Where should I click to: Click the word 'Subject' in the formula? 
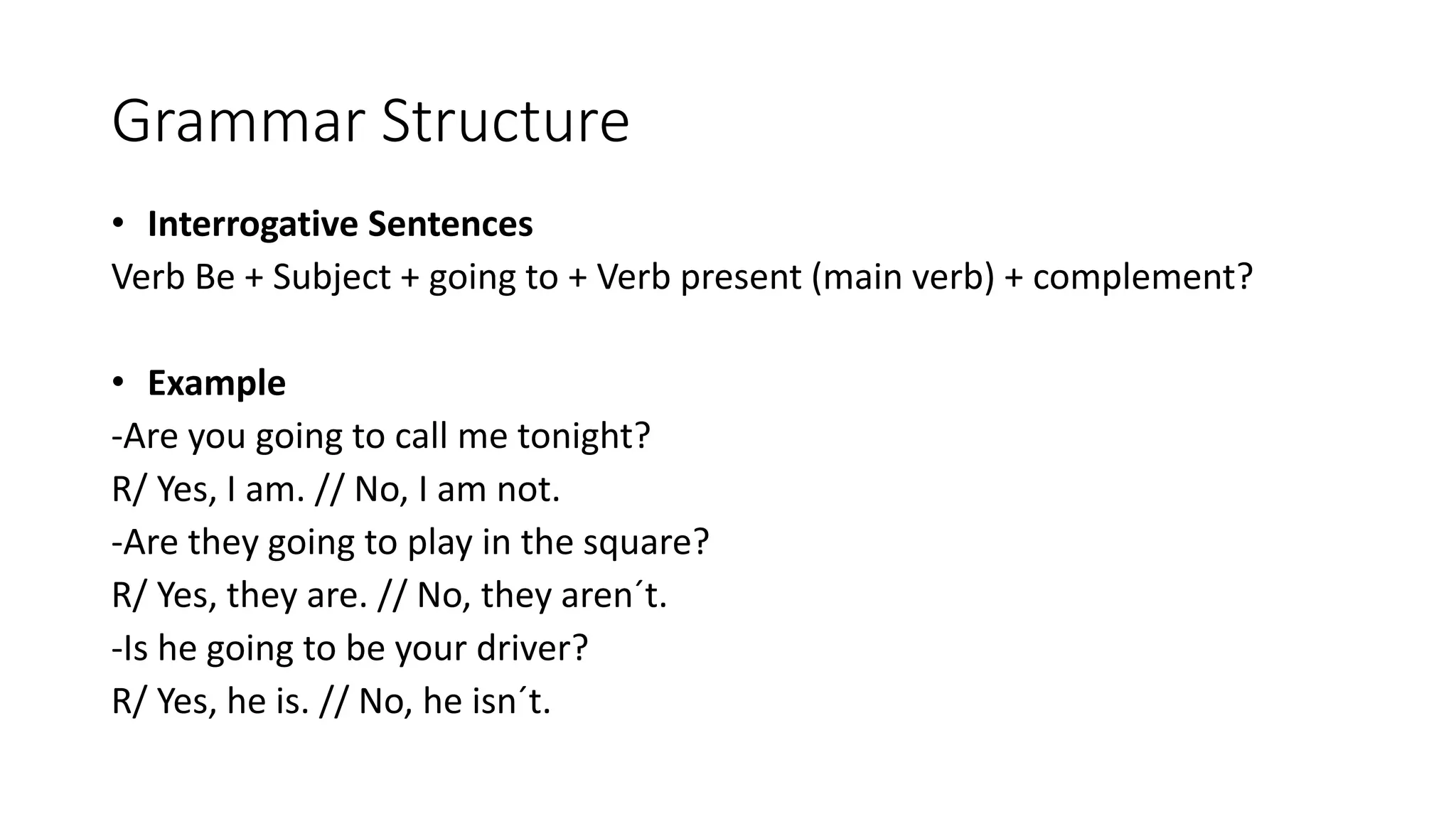(x=331, y=277)
